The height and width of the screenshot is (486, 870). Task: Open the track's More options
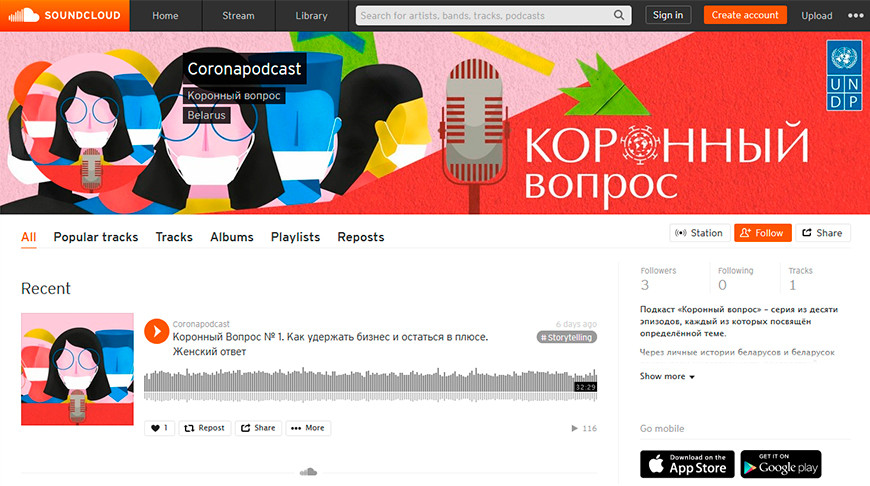[x=308, y=428]
